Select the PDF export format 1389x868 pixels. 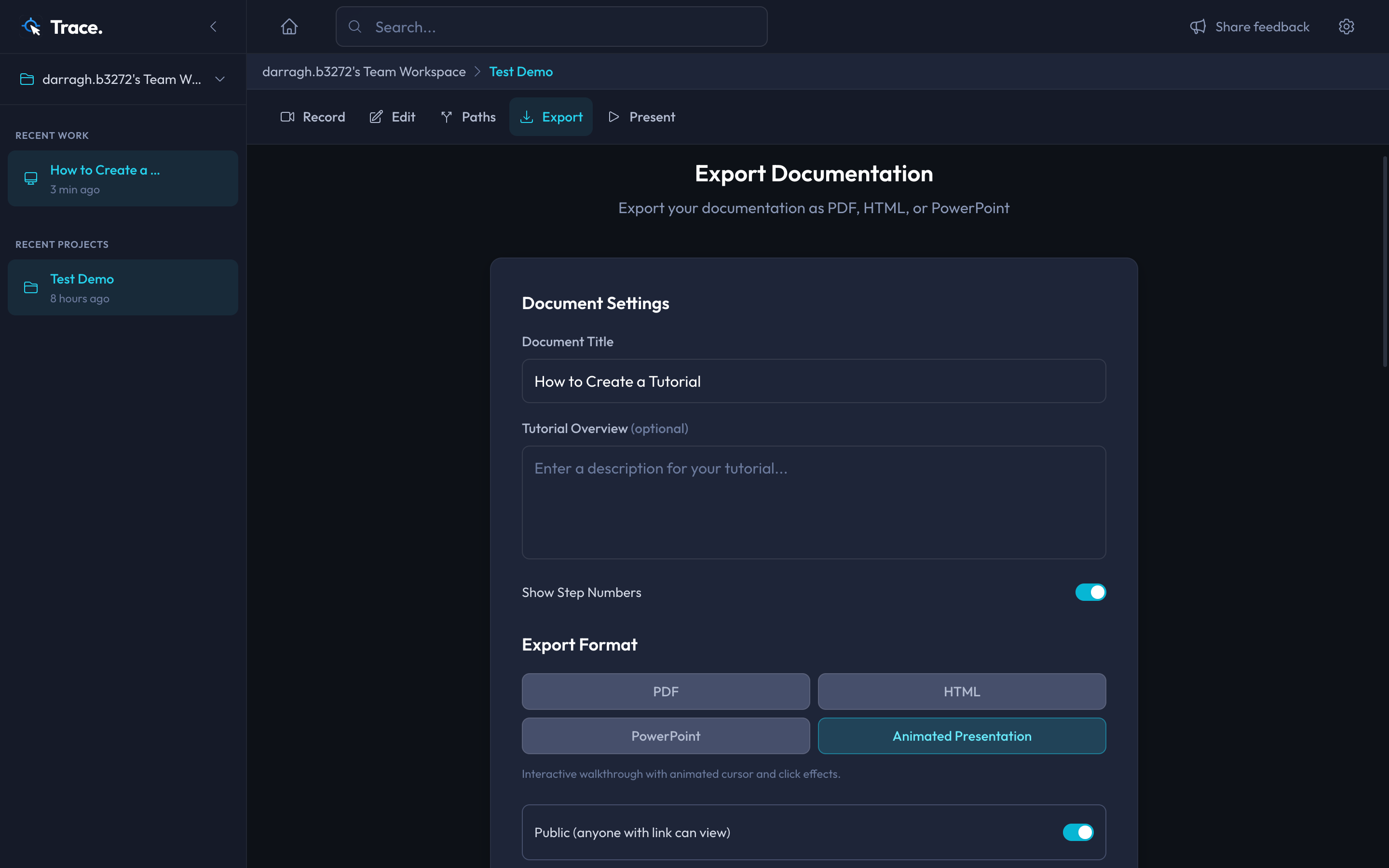pos(665,691)
